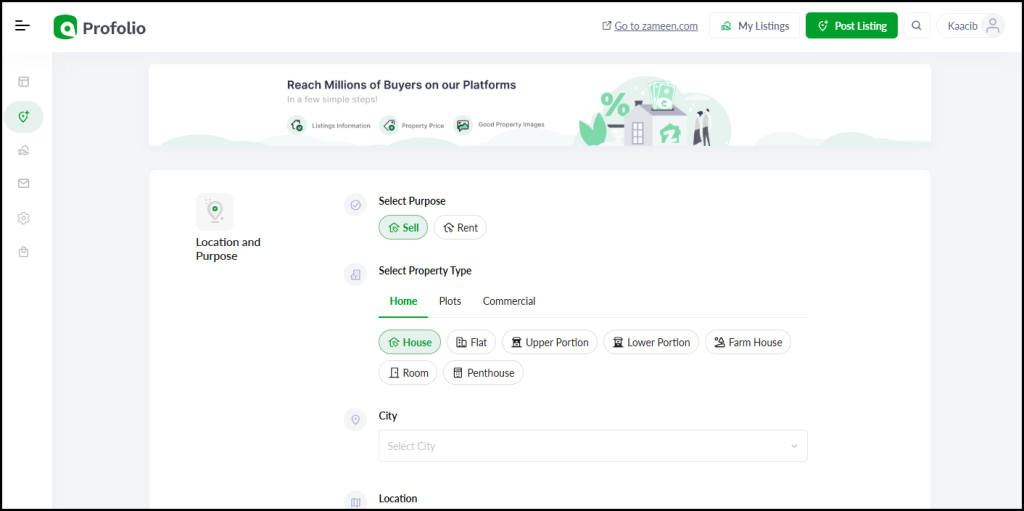The width and height of the screenshot is (1024, 511).
Task: Select the post listing pin icon in sidebar
Action: 24,117
